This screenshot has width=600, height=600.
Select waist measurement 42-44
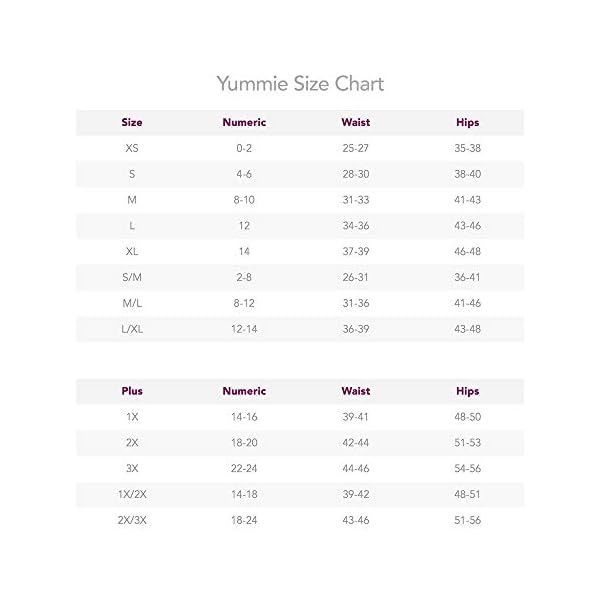click(x=356, y=444)
